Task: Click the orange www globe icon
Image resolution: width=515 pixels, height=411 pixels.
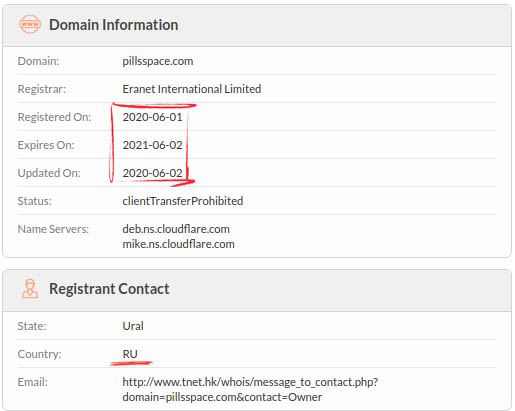Action: pos(30,24)
